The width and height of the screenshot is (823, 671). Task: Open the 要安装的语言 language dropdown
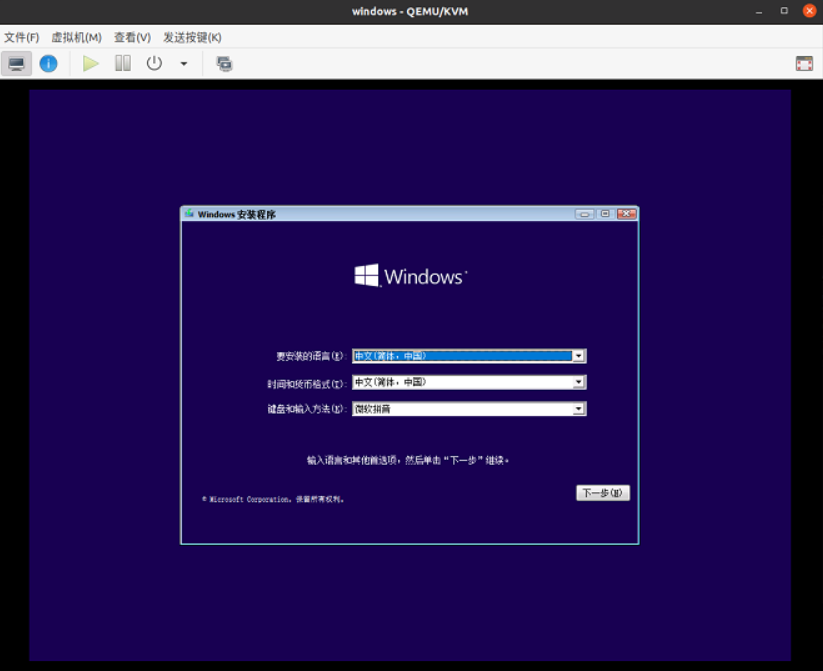578,356
